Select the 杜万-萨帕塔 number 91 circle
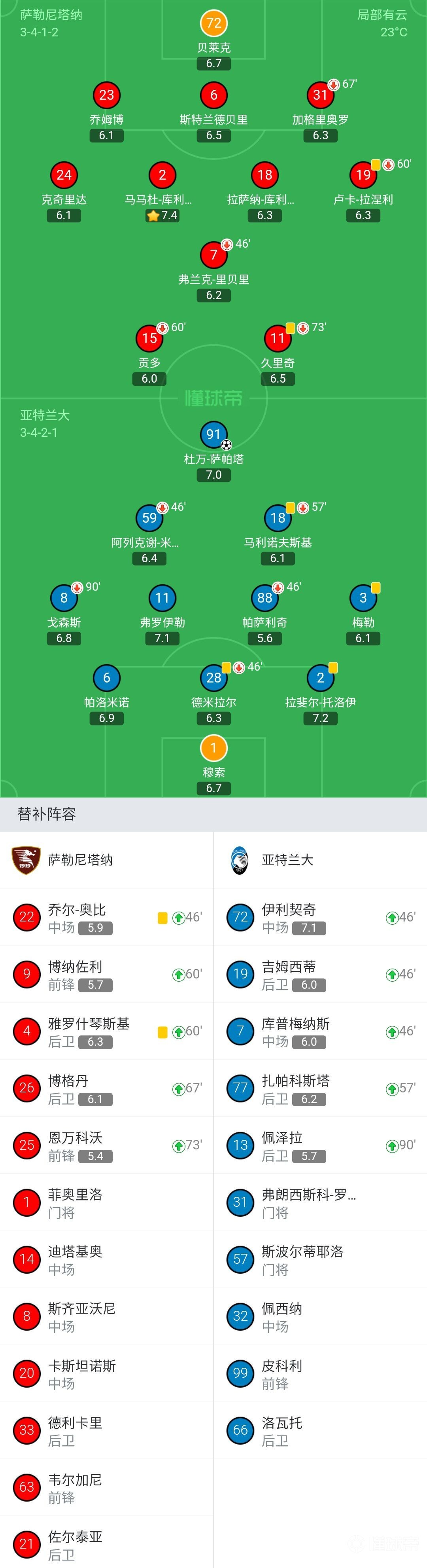The image size is (427, 1568). click(213, 434)
